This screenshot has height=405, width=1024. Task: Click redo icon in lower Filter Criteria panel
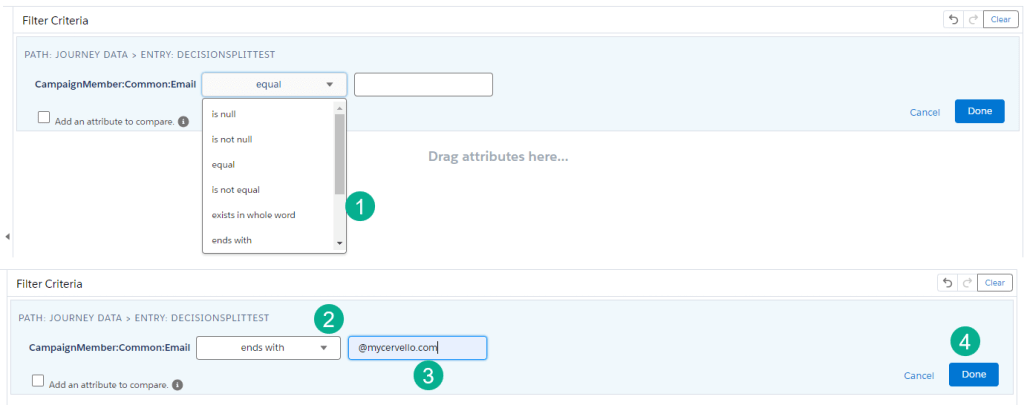pos(964,283)
